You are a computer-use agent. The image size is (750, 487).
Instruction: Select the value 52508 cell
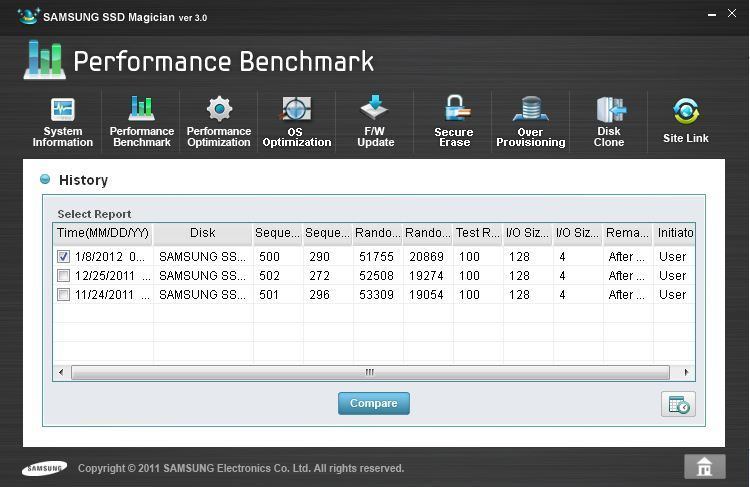[x=376, y=276]
